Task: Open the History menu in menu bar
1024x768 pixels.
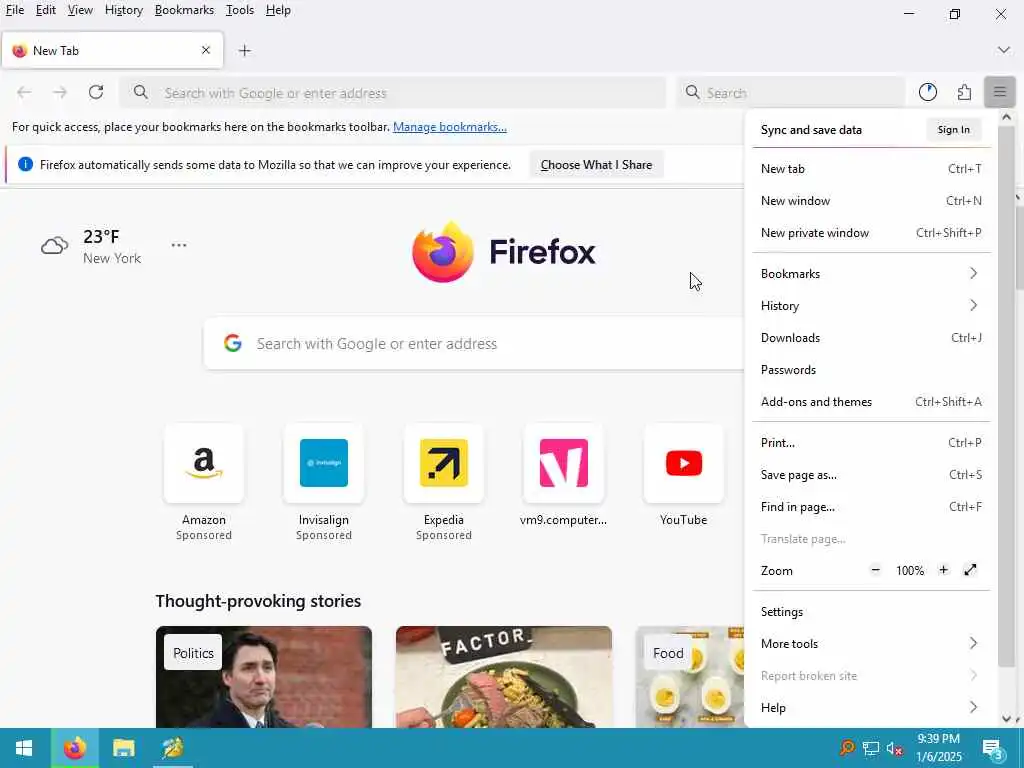Action: (x=123, y=10)
